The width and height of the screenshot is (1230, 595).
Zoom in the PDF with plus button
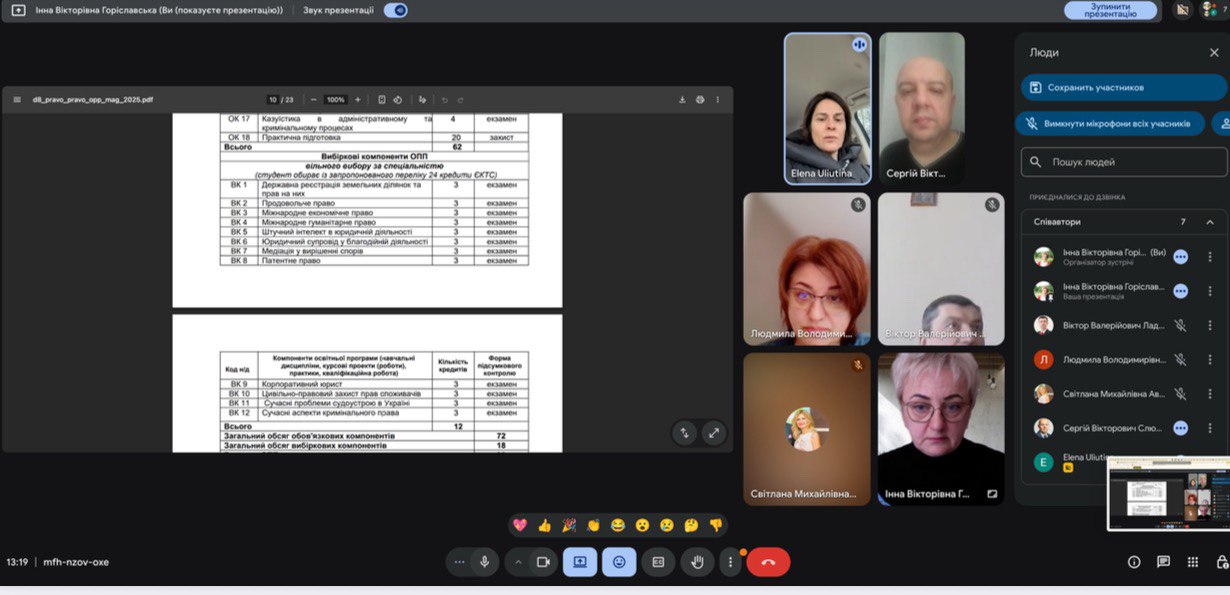coord(358,100)
